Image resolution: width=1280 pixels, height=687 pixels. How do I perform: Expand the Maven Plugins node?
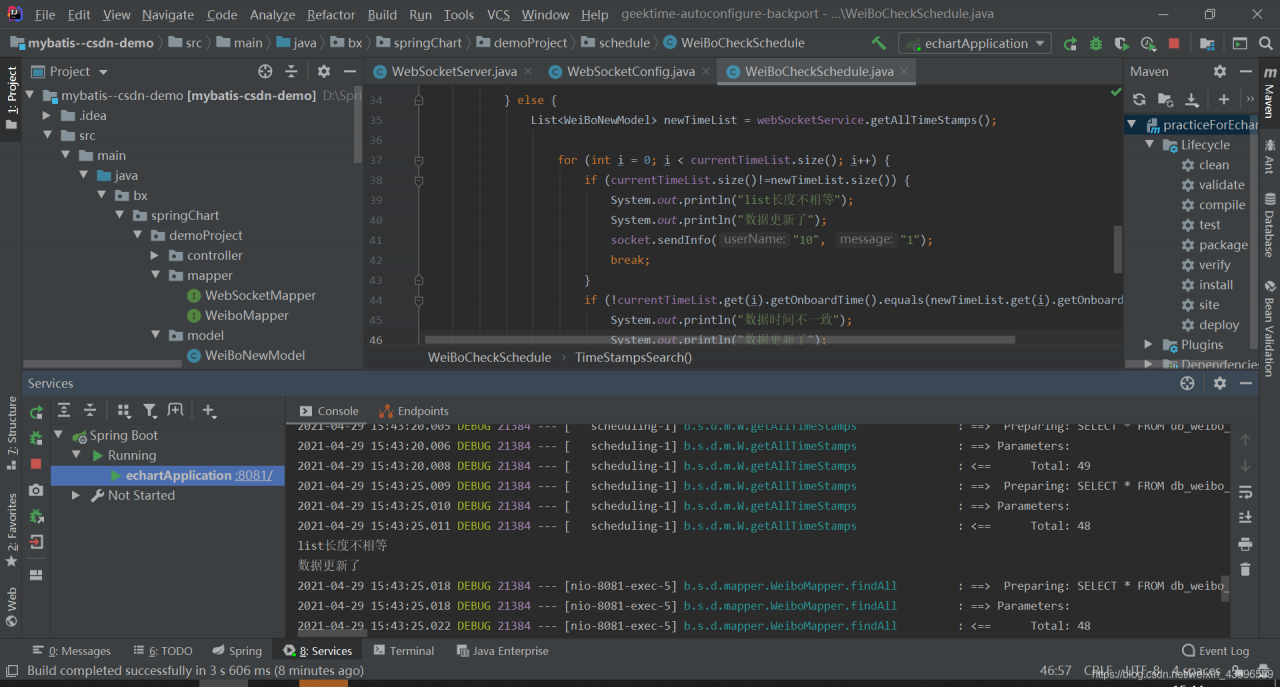pyautogui.click(x=1150, y=345)
